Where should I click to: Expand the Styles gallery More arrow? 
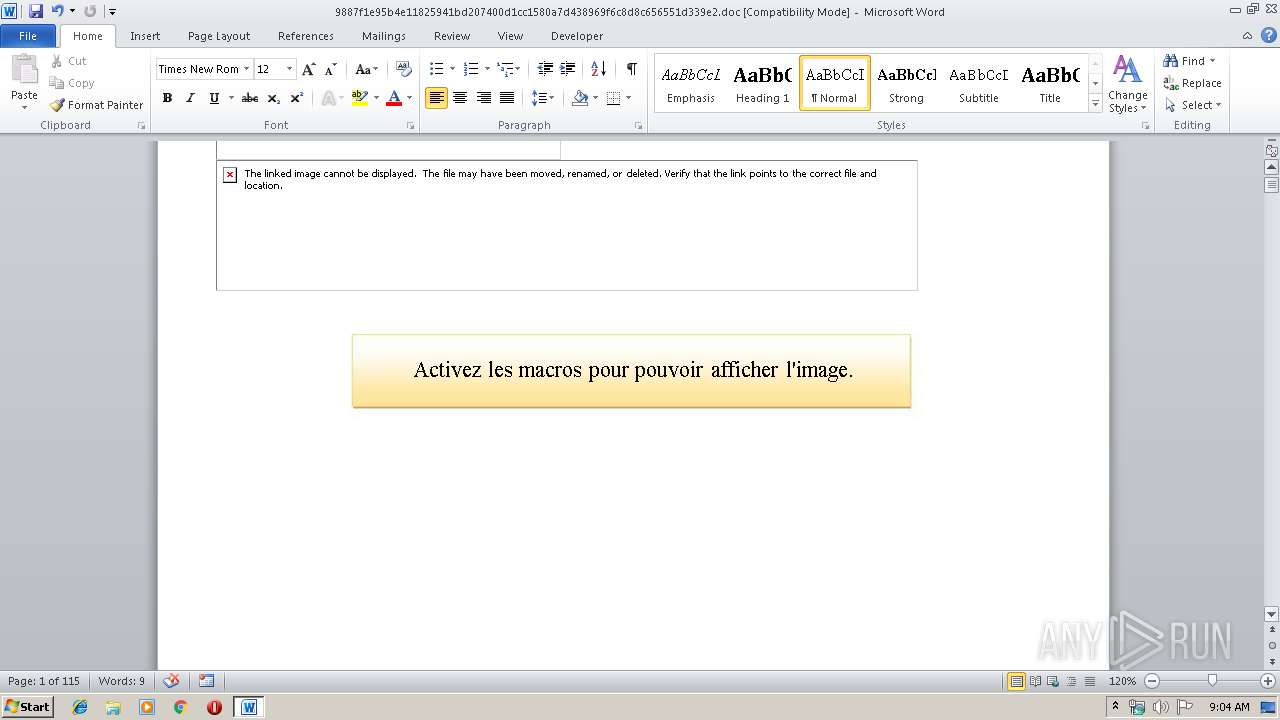click(x=1095, y=104)
